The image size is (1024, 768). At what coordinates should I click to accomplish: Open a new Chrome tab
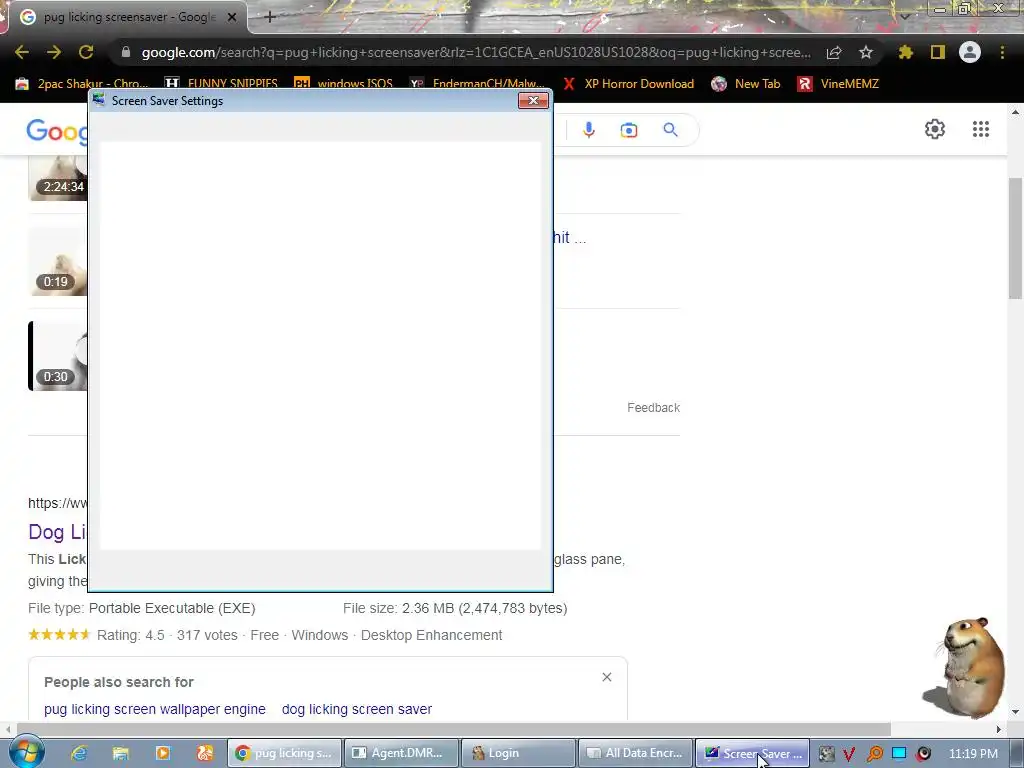click(270, 18)
